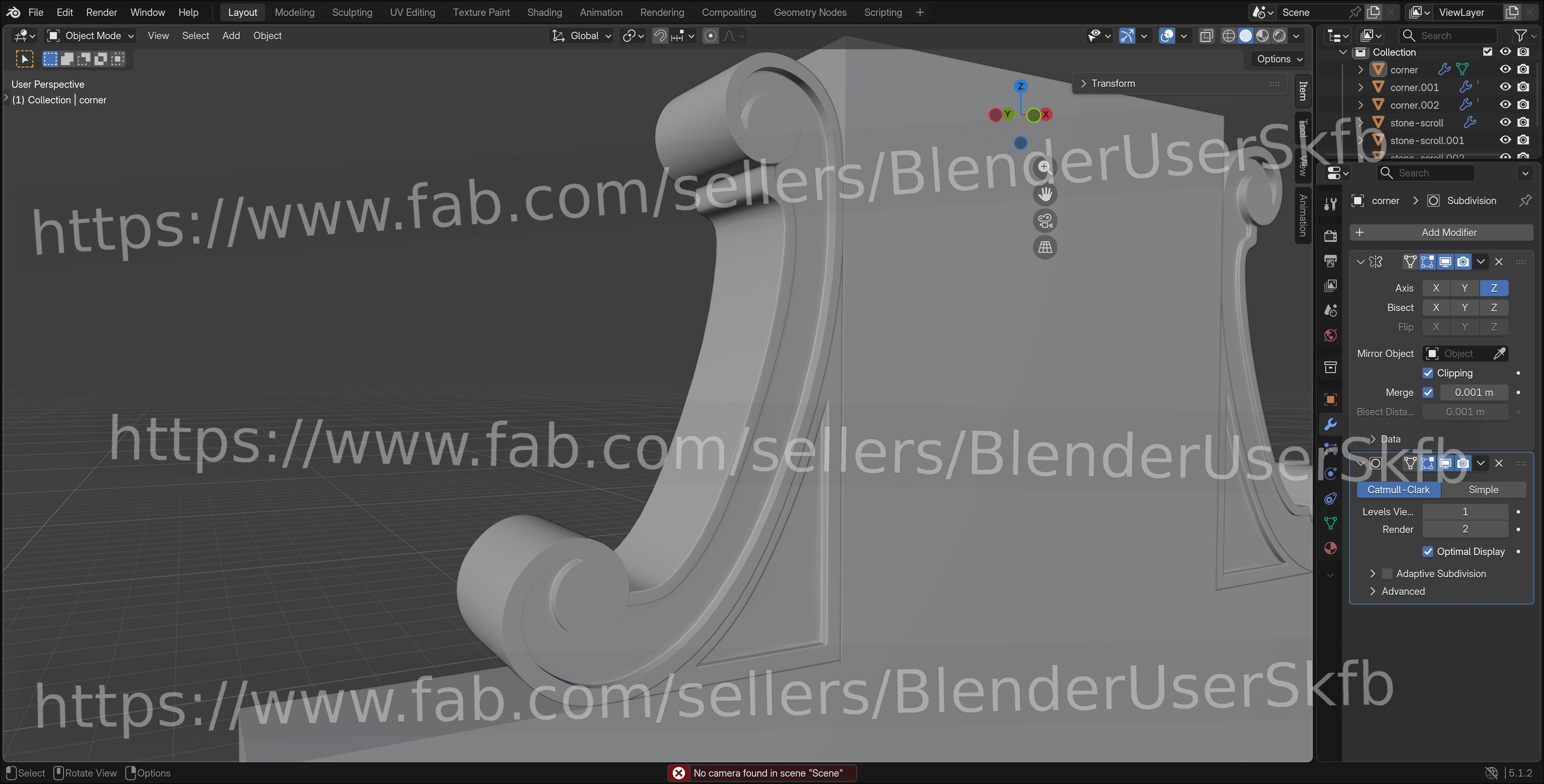Switch to the Shading workspace tab
This screenshot has width=1544, height=784.
point(544,12)
